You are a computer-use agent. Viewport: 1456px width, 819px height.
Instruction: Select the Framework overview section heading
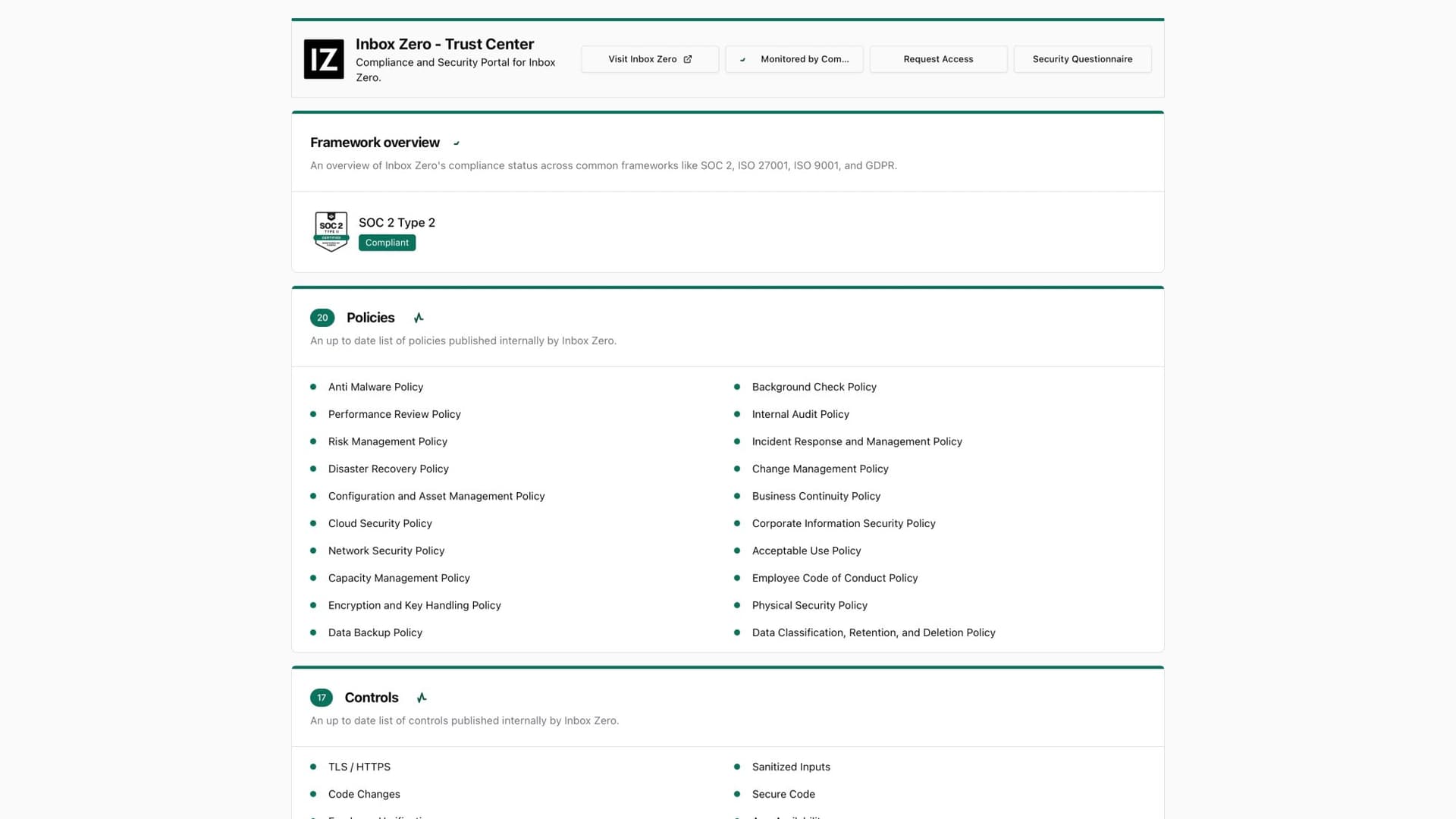[x=375, y=143]
